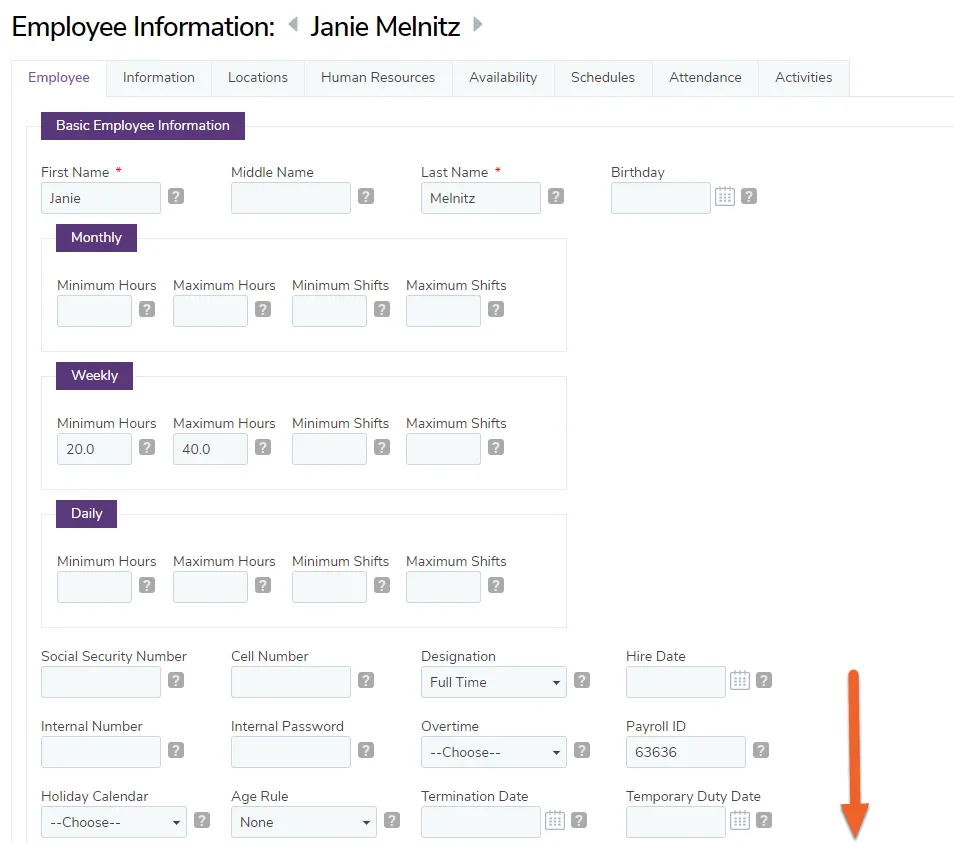Click the First Name field

click(101, 198)
